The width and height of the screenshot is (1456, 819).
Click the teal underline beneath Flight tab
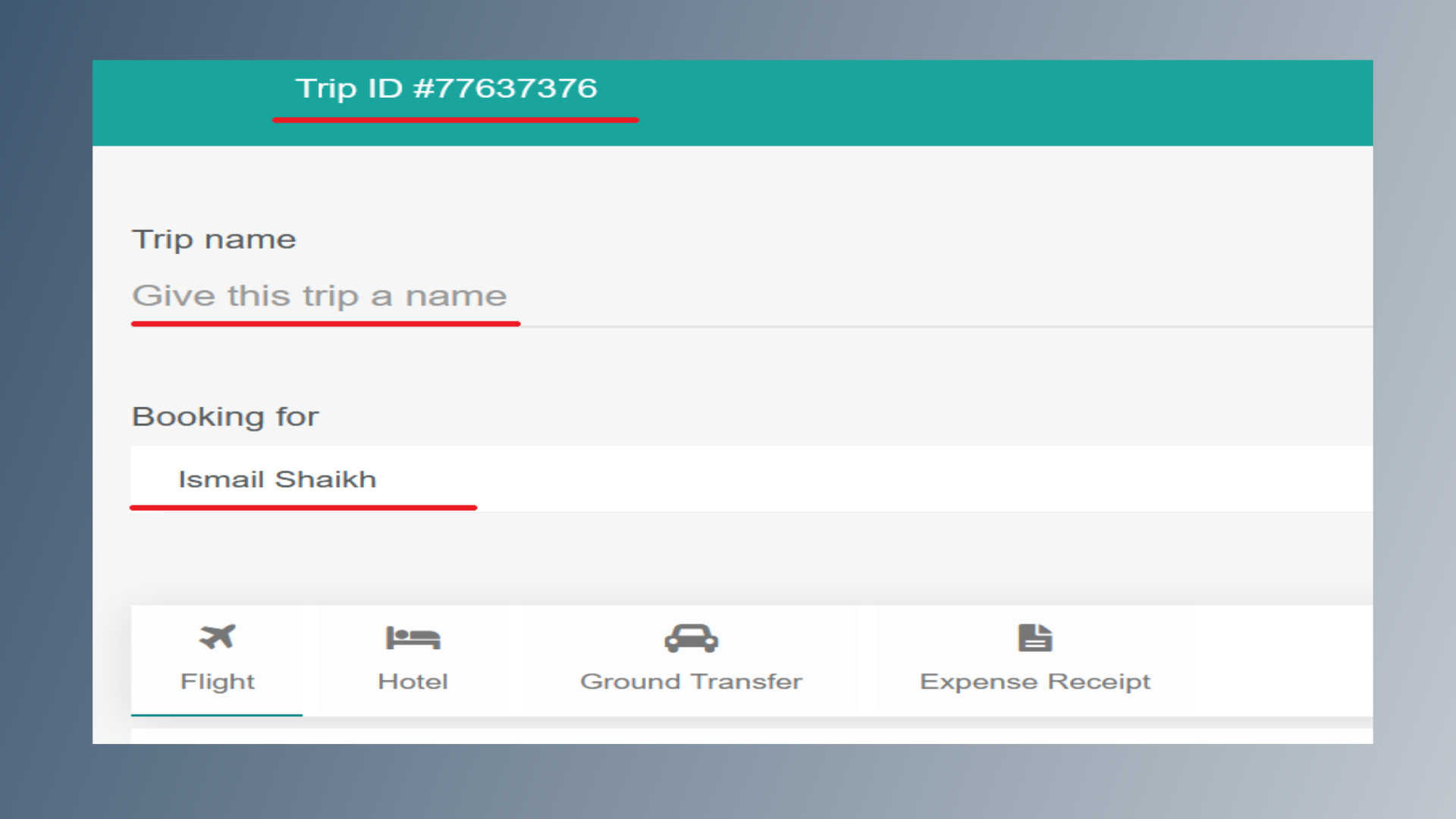point(217,714)
